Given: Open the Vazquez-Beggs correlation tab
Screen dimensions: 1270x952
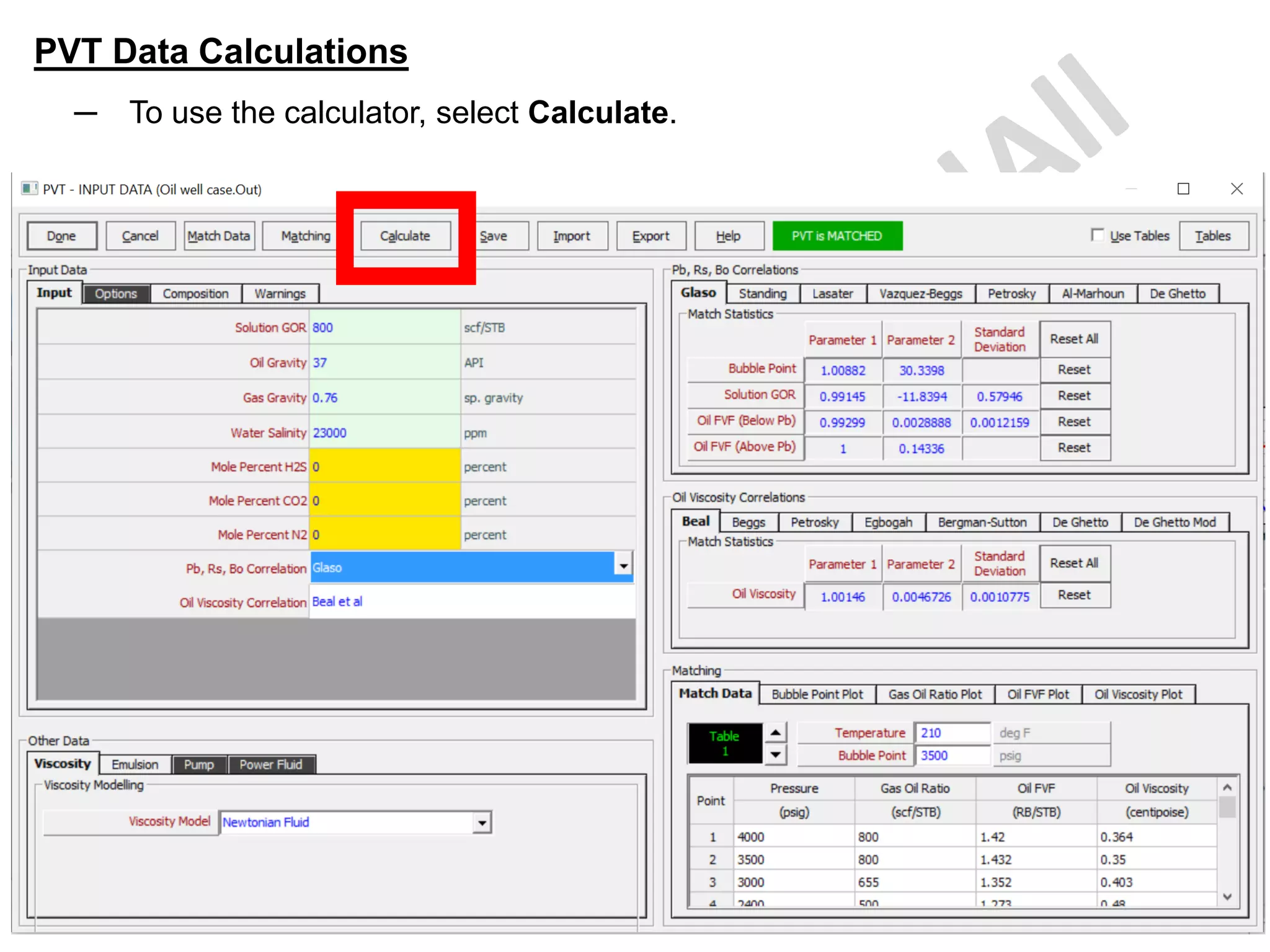Looking at the screenshot, I should pos(920,294).
